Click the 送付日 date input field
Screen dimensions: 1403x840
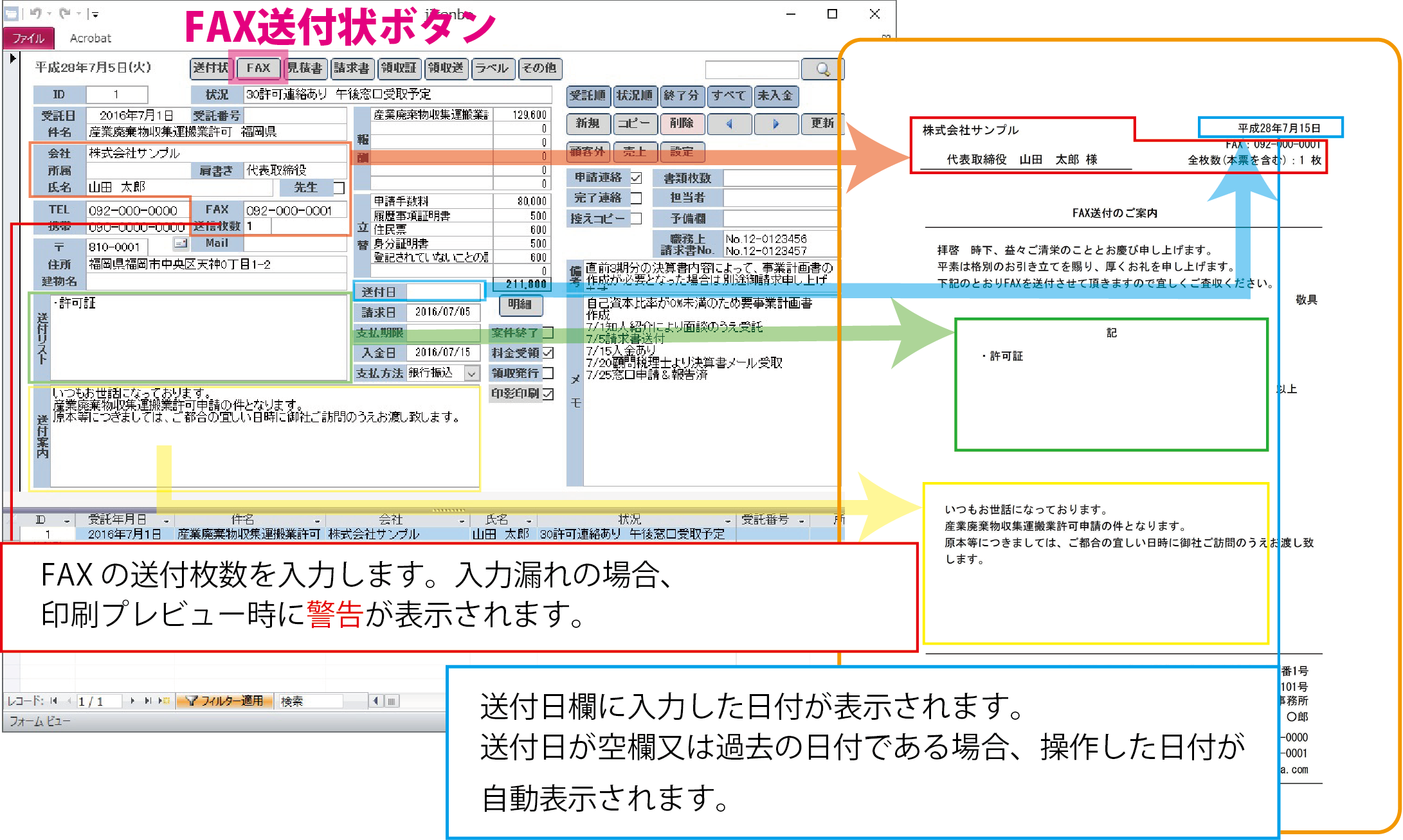tap(444, 292)
